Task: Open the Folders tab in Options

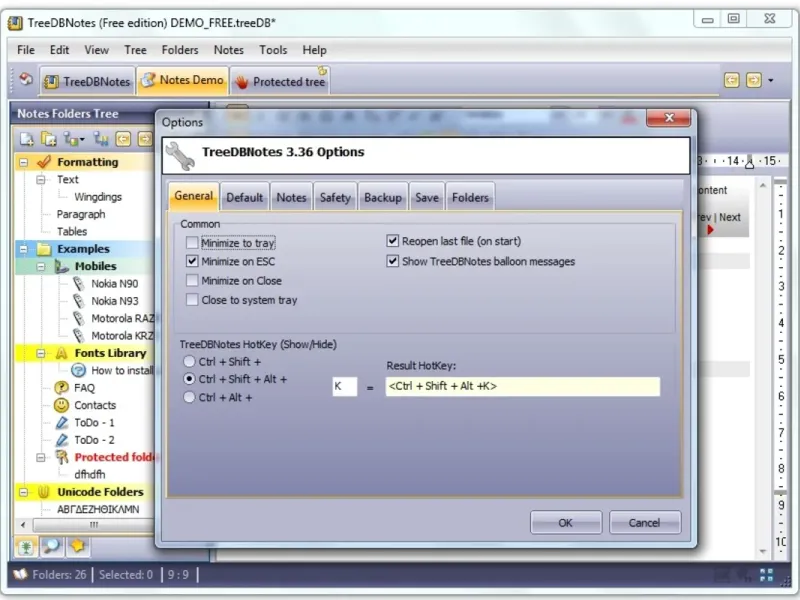Action: 470,197
